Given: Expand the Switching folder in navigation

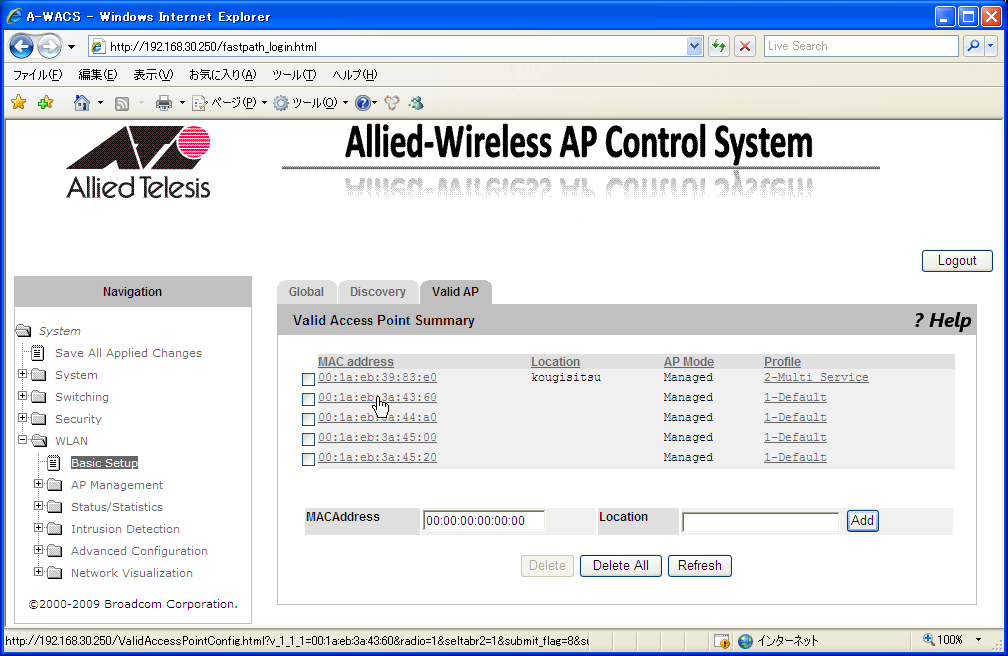Looking at the screenshot, I should coord(22,397).
